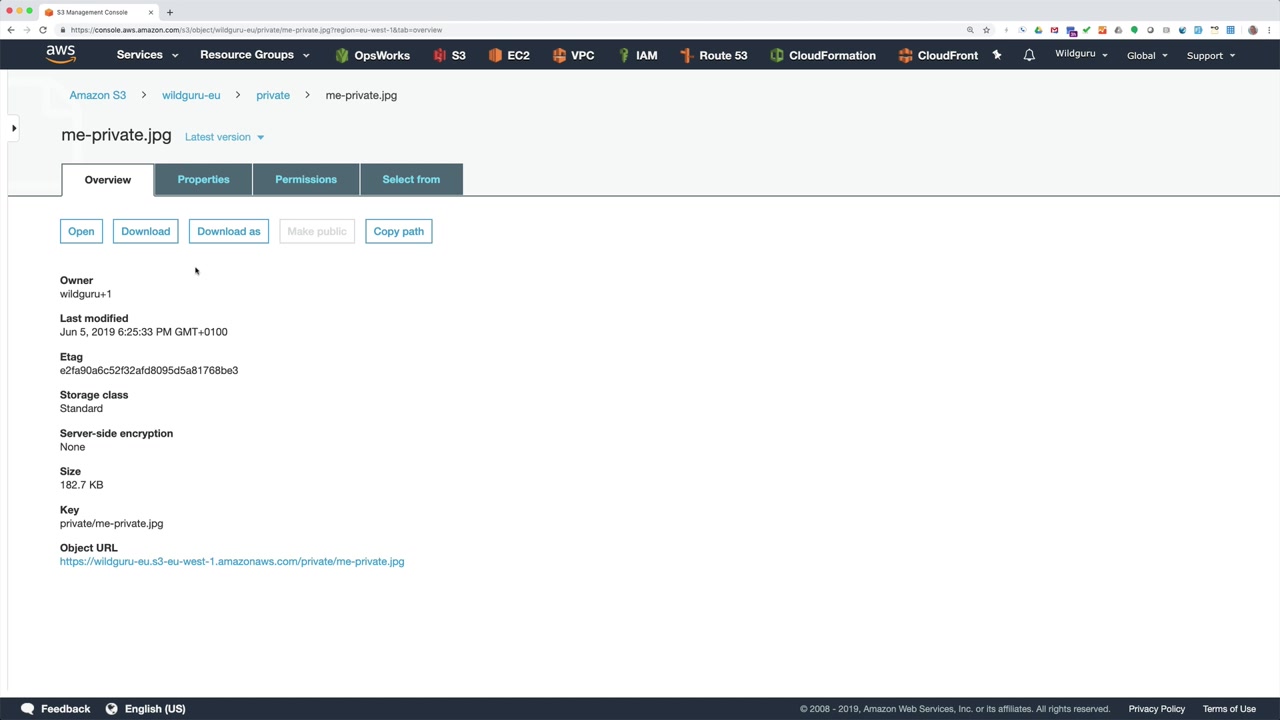1280x720 pixels.
Task: Switch to the Properties tab
Action: 203,179
